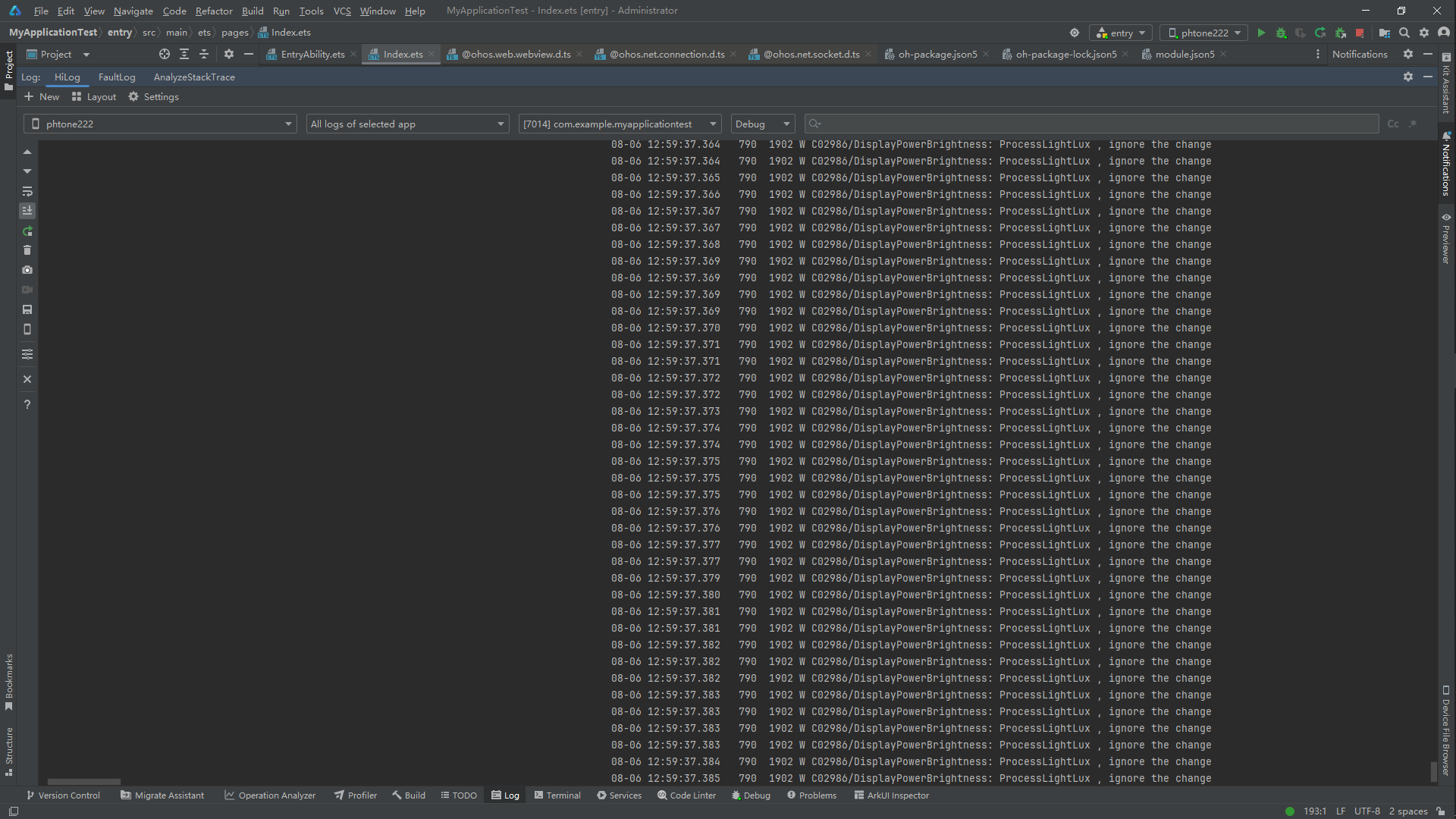The width and height of the screenshot is (1456, 819).
Task: Close the Index.ets tab
Action: (x=431, y=54)
